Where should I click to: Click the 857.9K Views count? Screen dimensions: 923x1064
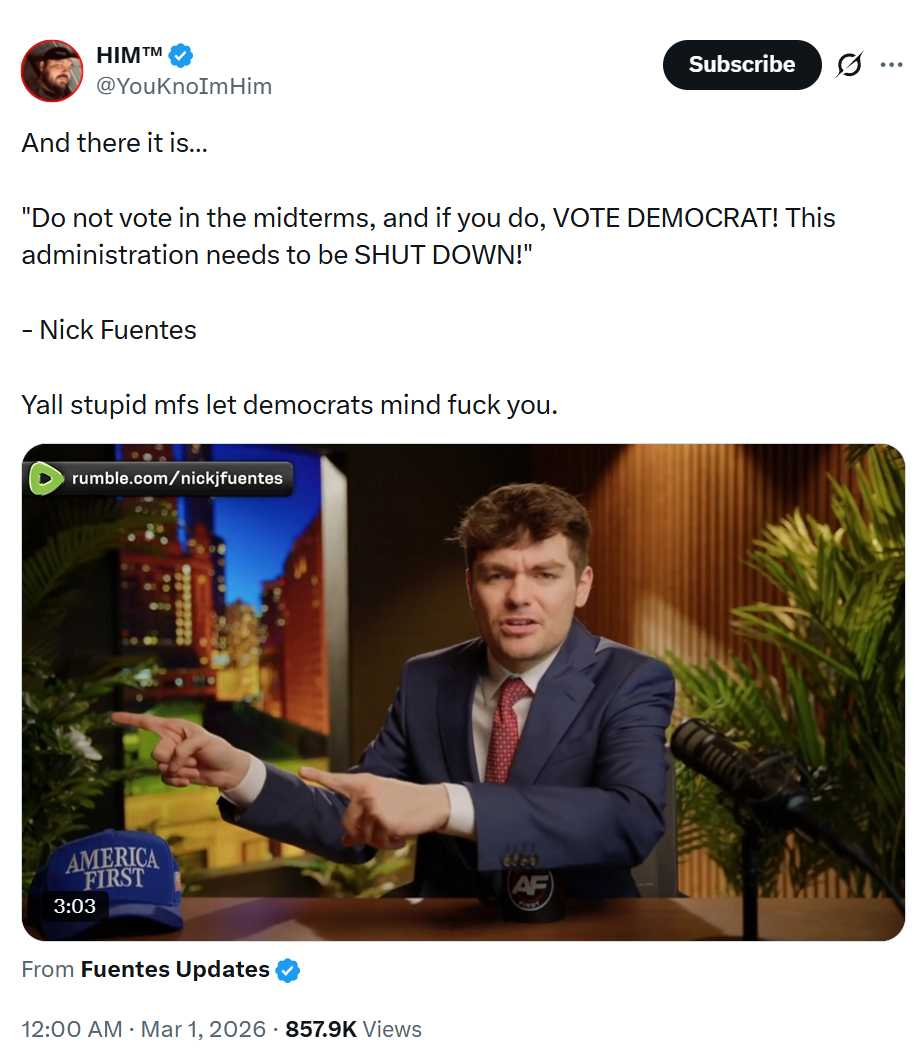coord(354,1029)
